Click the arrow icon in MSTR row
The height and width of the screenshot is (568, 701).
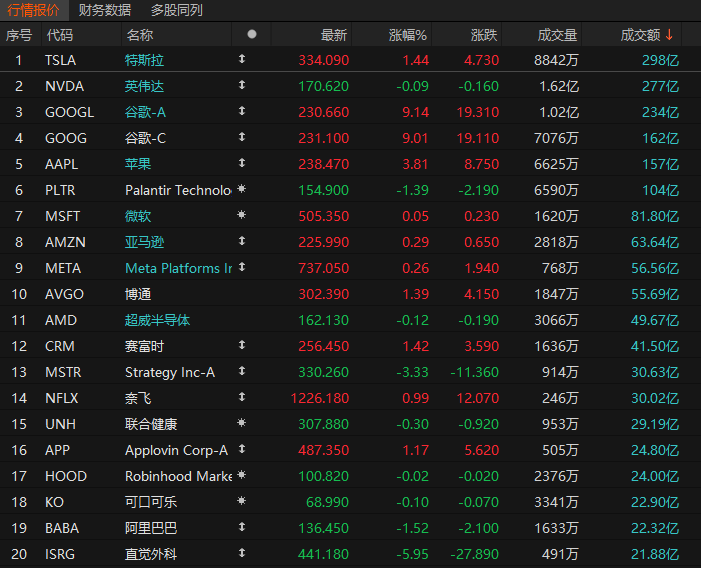coord(242,370)
